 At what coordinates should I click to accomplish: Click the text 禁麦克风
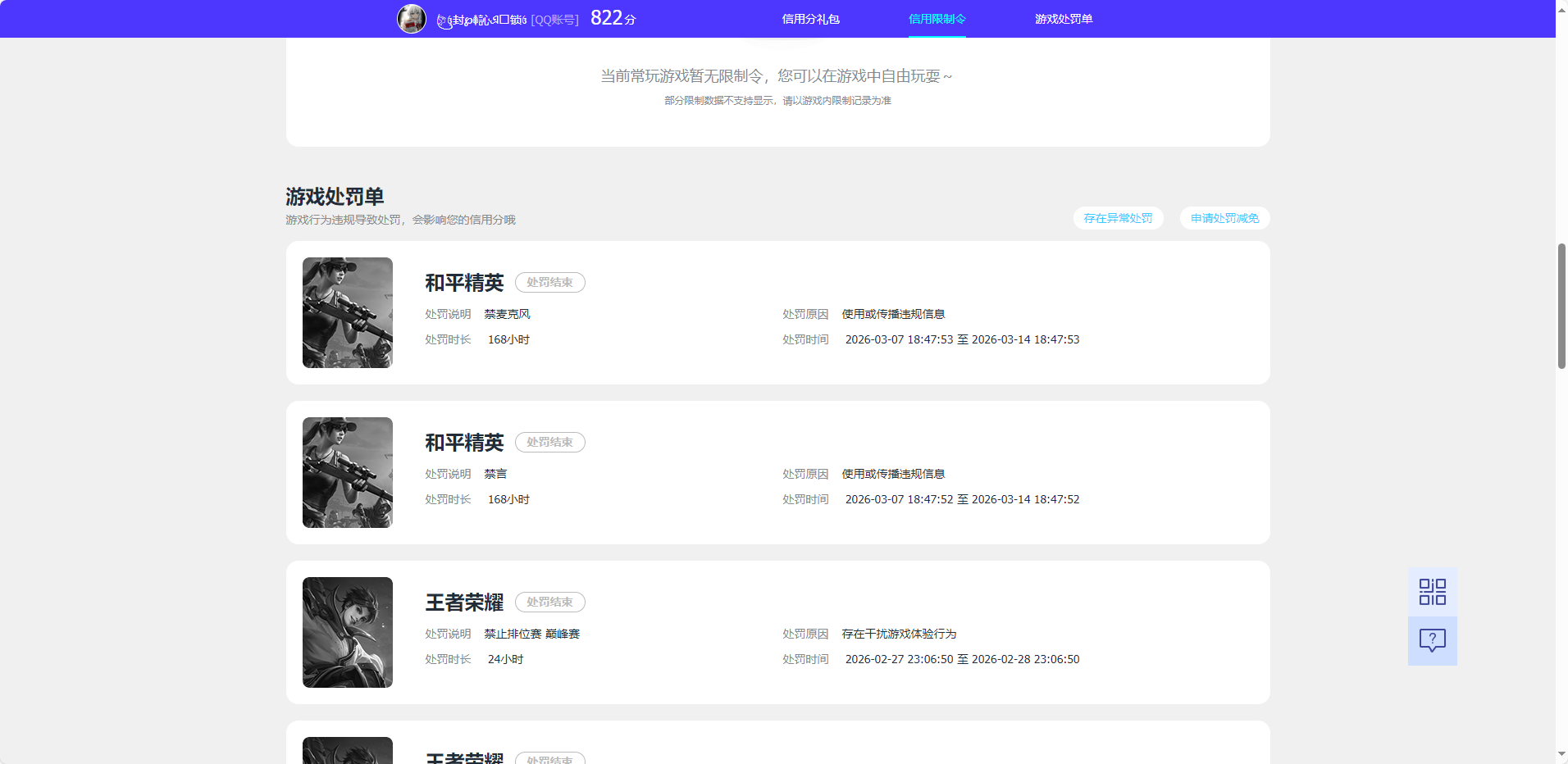tap(507, 314)
